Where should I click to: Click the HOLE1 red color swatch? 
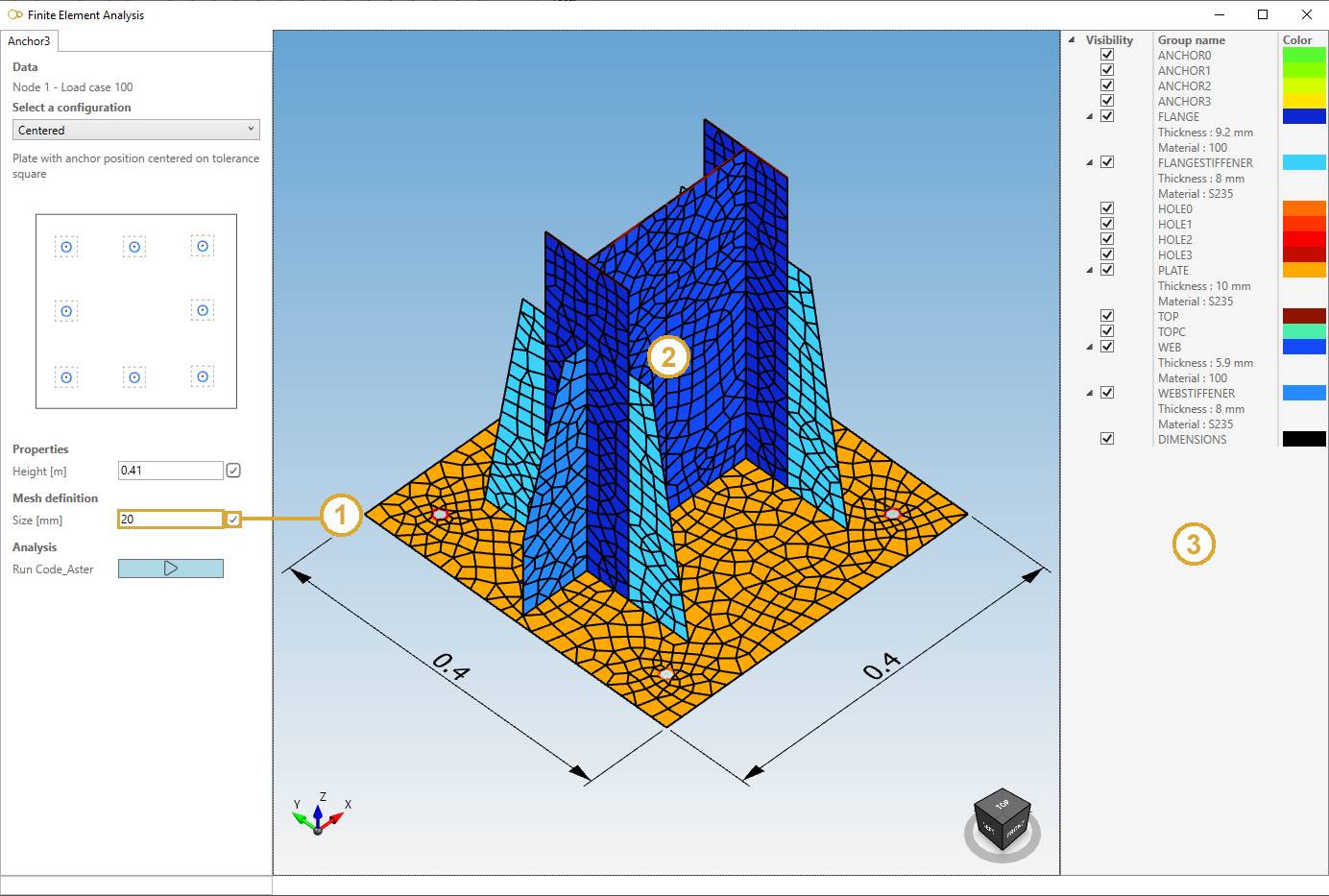[x=1304, y=224]
